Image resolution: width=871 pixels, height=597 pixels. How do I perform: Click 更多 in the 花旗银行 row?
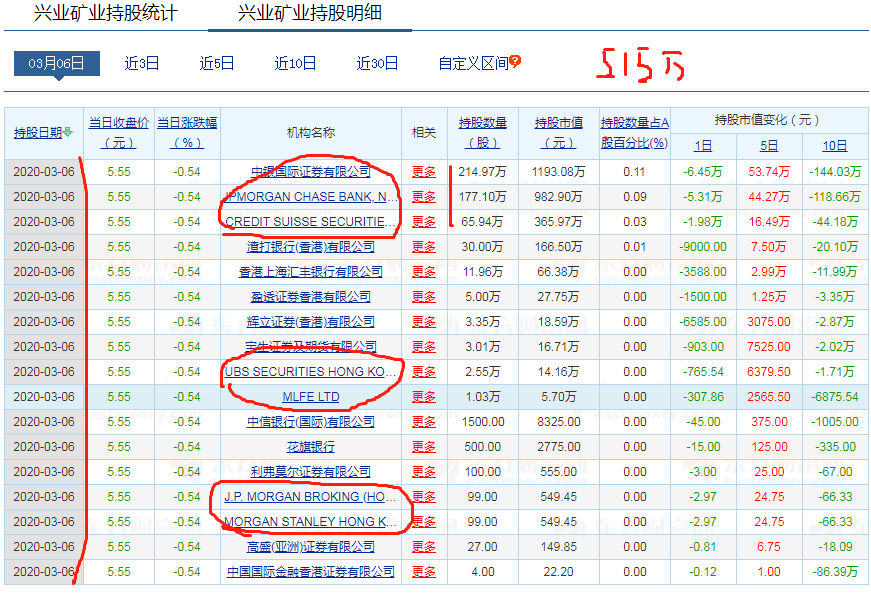click(424, 447)
